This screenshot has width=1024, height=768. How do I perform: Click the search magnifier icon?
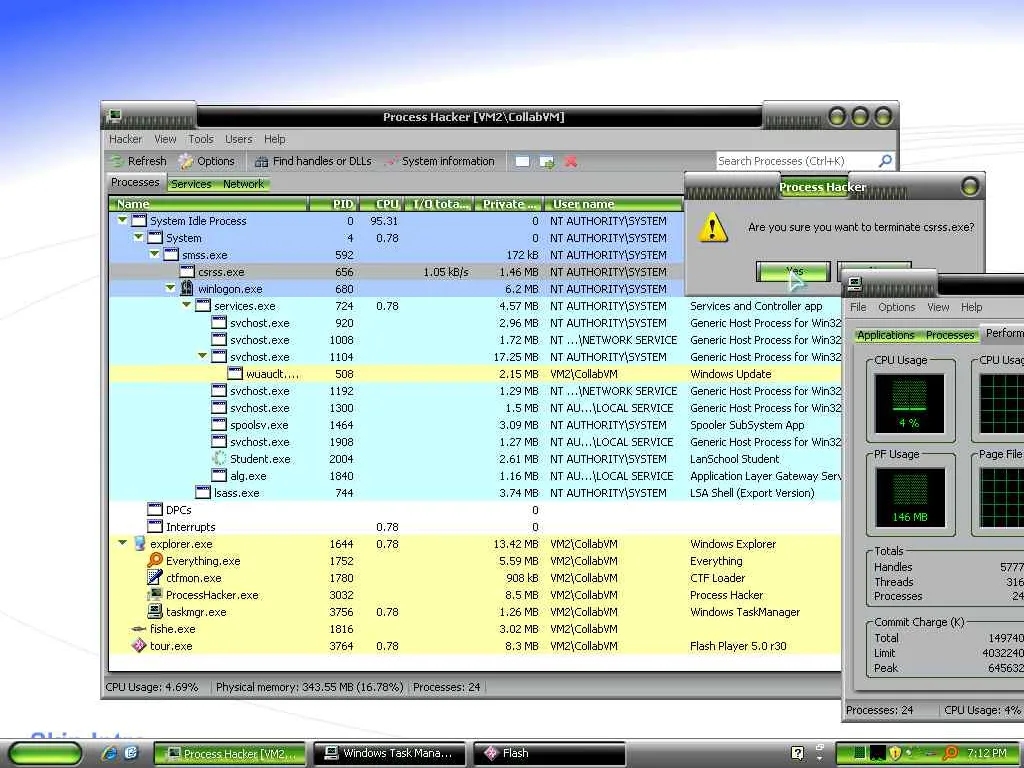[885, 161]
